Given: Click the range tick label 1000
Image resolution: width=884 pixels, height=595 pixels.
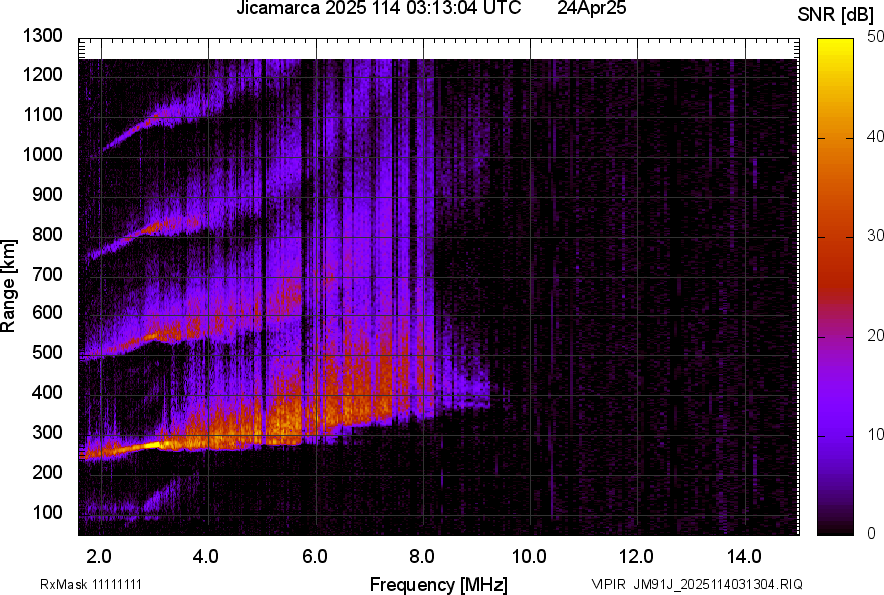Looking at the screenshot, I should coord(42,154).
